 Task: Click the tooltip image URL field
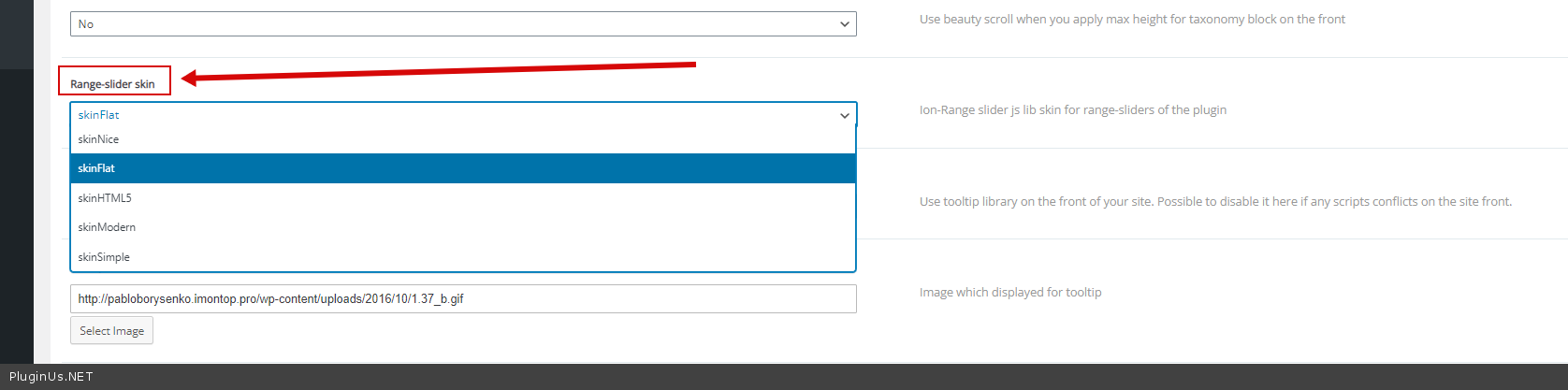click(463, 299)
